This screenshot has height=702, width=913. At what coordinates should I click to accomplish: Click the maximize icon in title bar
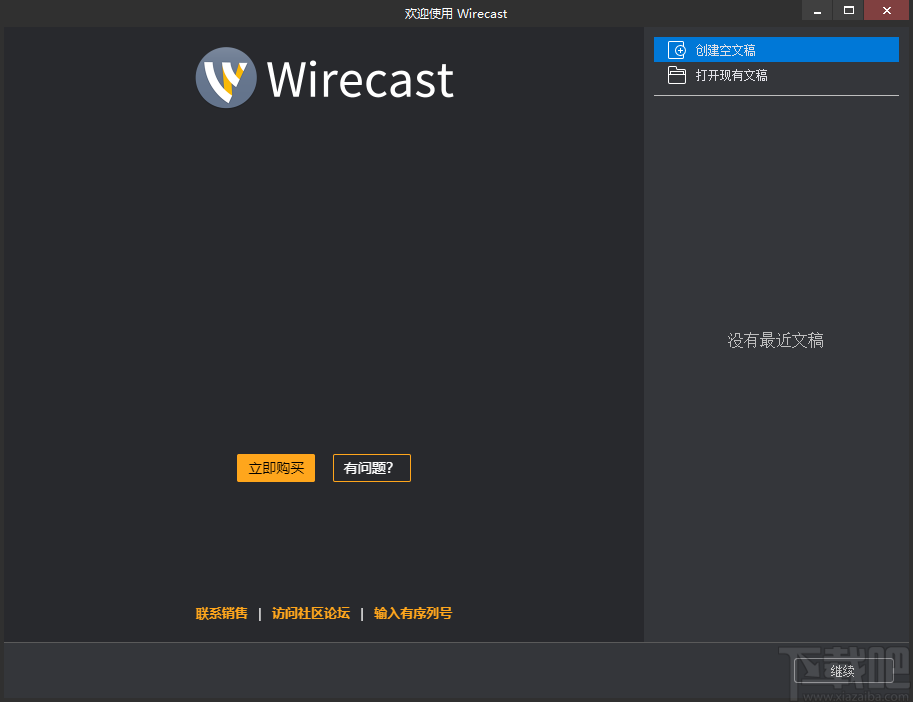tap(852, 10)
